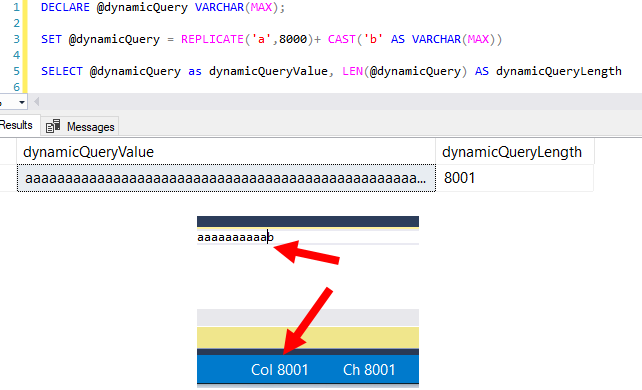Click the LEN function on line 5

tap(353, 71)
